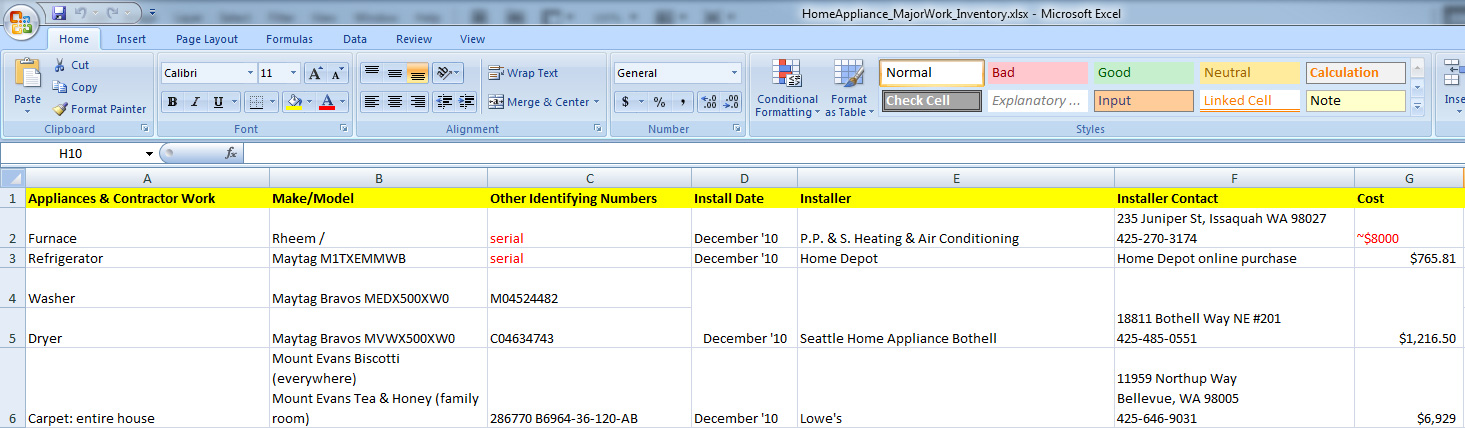
Task: Expand the Fill Color dropdown arrow
Action: click(309, 102)
